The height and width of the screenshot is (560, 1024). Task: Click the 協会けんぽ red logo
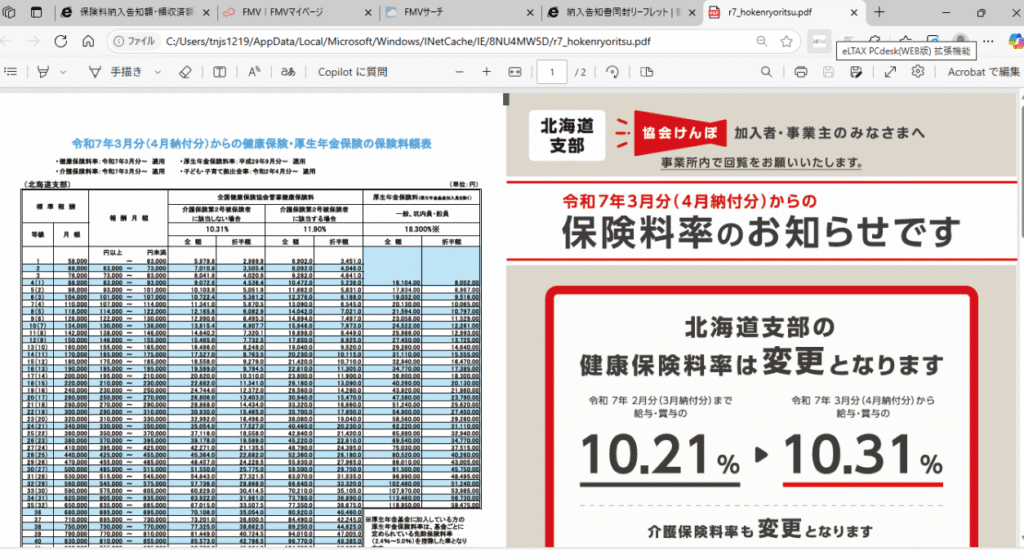680,132
